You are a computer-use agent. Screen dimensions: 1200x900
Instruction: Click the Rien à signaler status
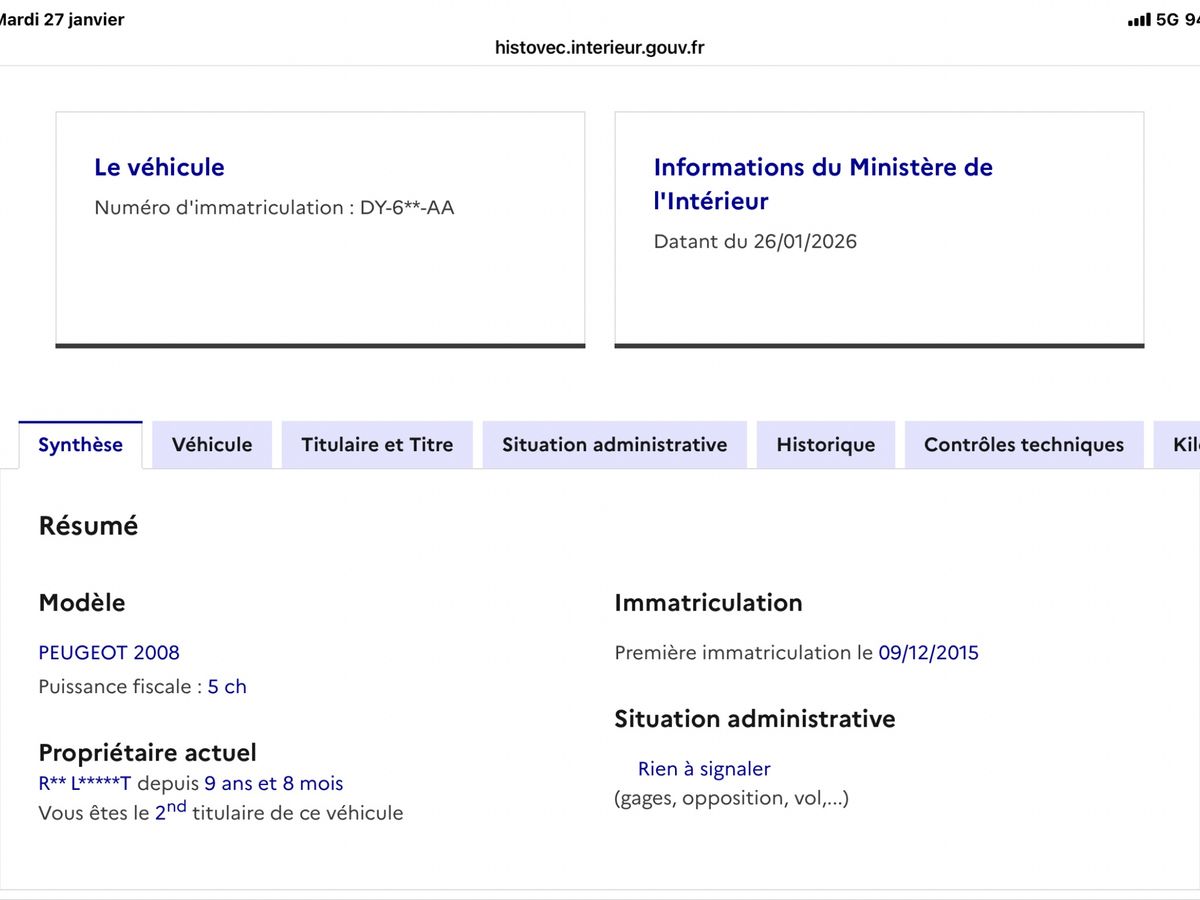click(x=704, y=769)
